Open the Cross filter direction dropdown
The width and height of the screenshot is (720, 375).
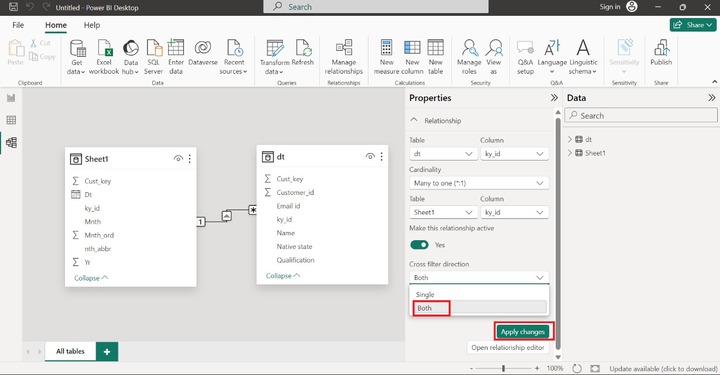click(x=479, y=278)
